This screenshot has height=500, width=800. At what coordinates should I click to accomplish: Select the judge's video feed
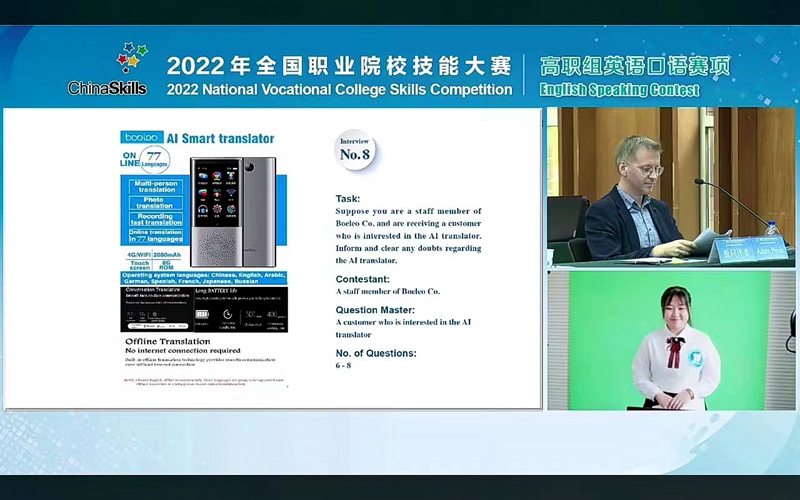(x=671, y=187)
